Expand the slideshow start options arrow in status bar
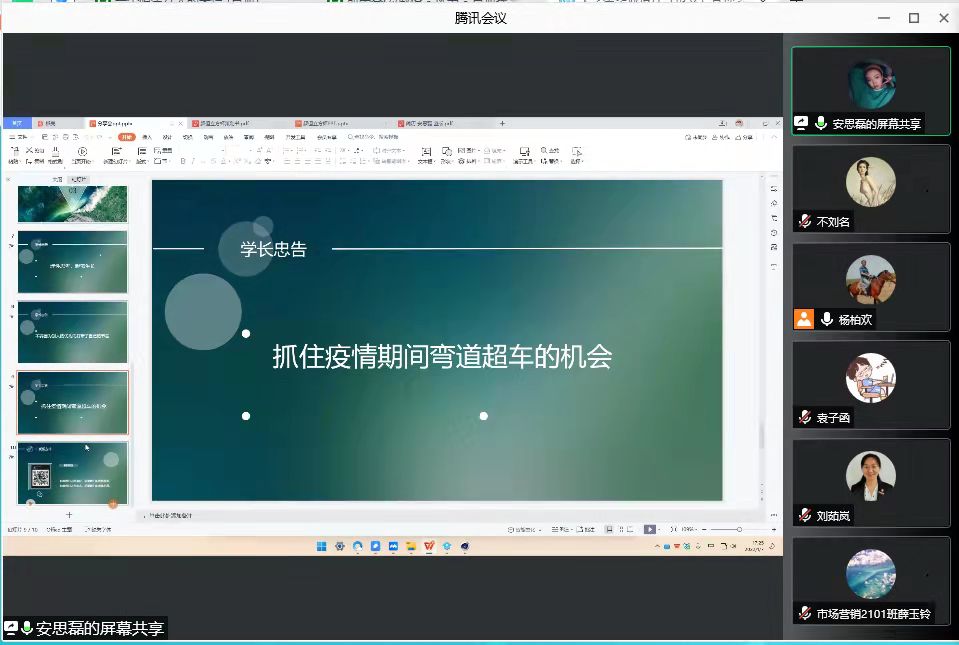Viewport: 959px width, 645px height. 661,529
